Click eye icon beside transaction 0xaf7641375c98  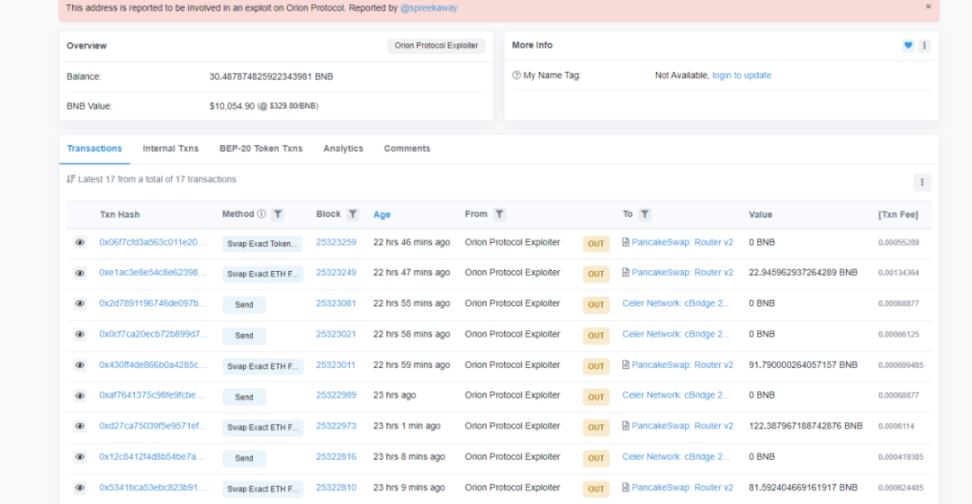80,396
